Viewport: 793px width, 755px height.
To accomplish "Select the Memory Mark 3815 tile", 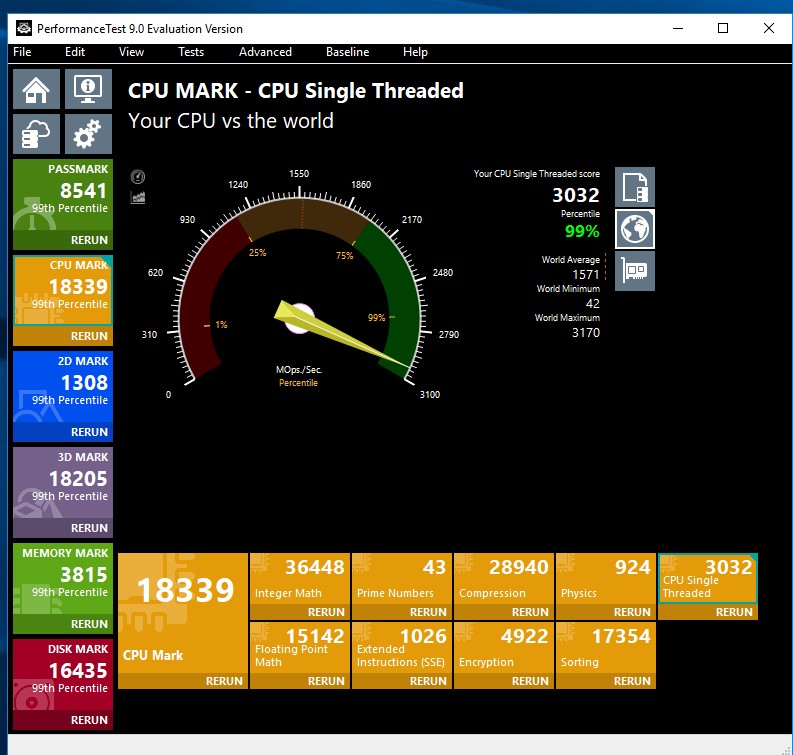I will pyautogui.click(x=63, y=579).
